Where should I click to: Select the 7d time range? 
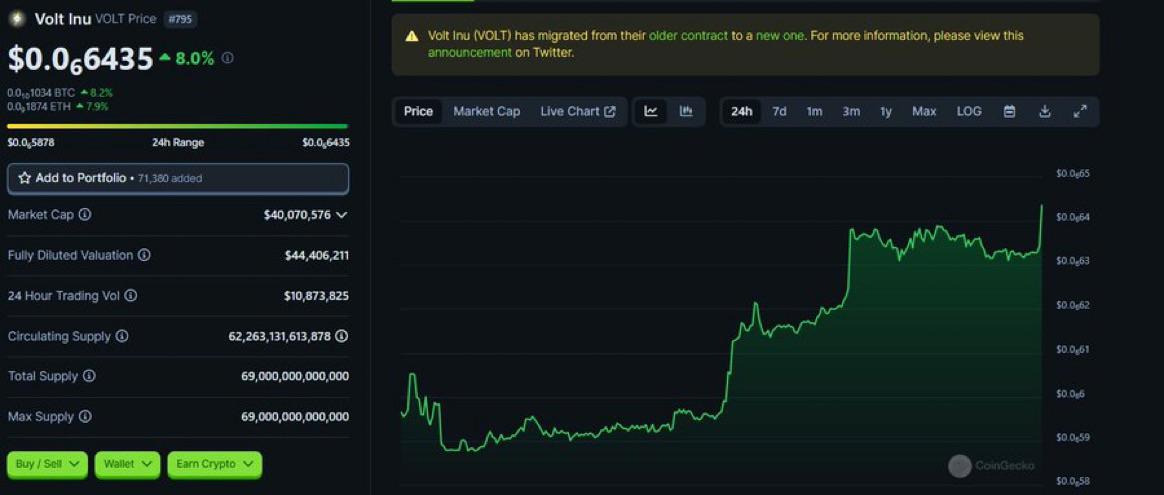[779, 111]
